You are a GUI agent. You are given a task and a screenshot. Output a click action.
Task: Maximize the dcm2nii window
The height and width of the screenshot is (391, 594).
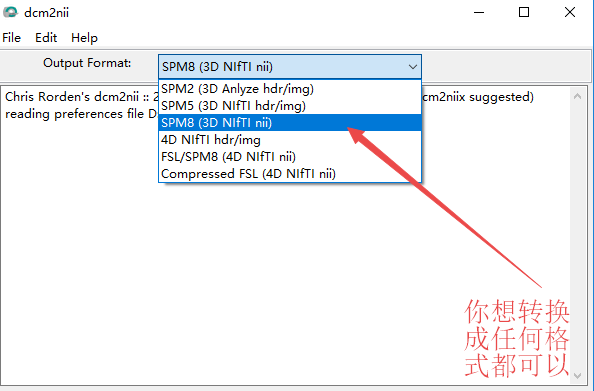tap(524, 13)
